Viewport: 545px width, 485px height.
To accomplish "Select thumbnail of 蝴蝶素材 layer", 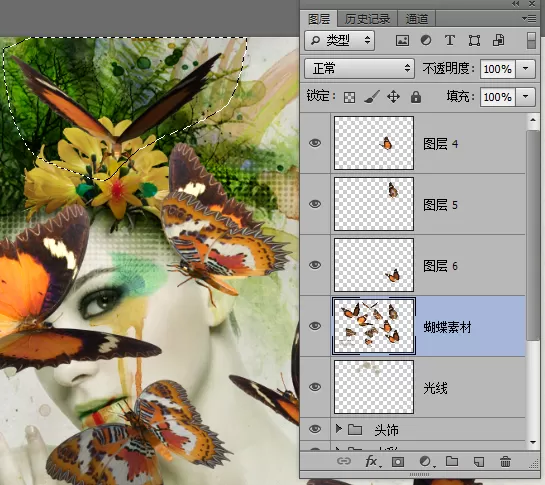I will 374,326.
